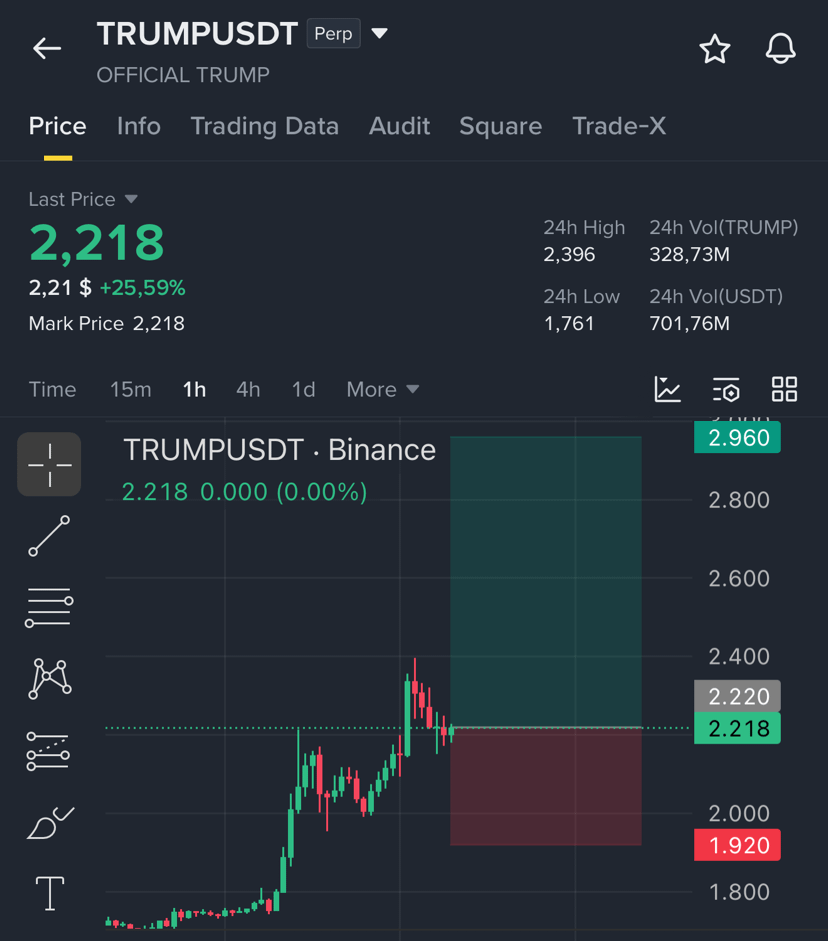Select the crosshair cursor tool

tap(49, 464)
